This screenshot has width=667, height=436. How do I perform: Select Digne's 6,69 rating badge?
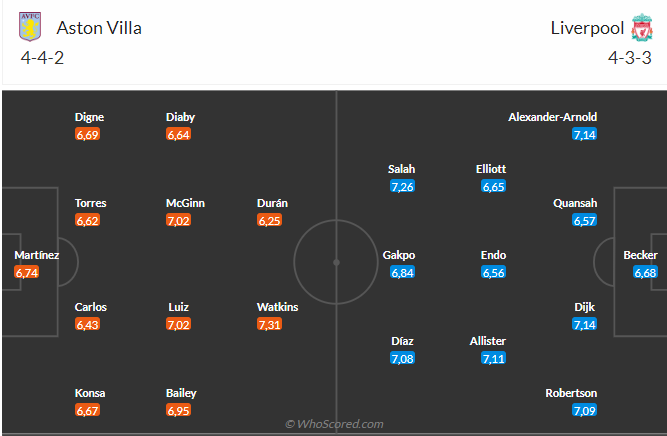pyautogui.click(x=87, y=134)
